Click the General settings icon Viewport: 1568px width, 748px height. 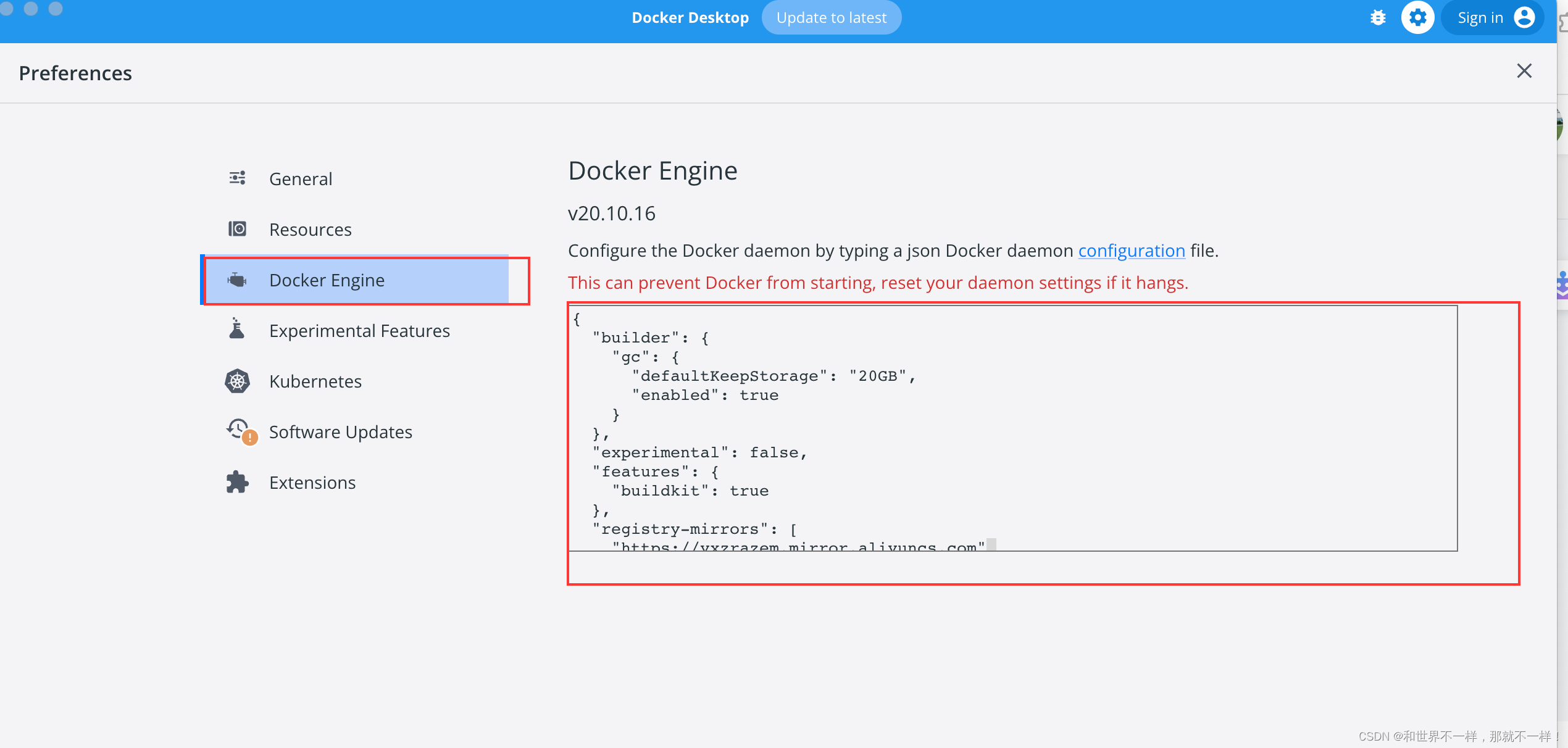[x=237, y=178]
